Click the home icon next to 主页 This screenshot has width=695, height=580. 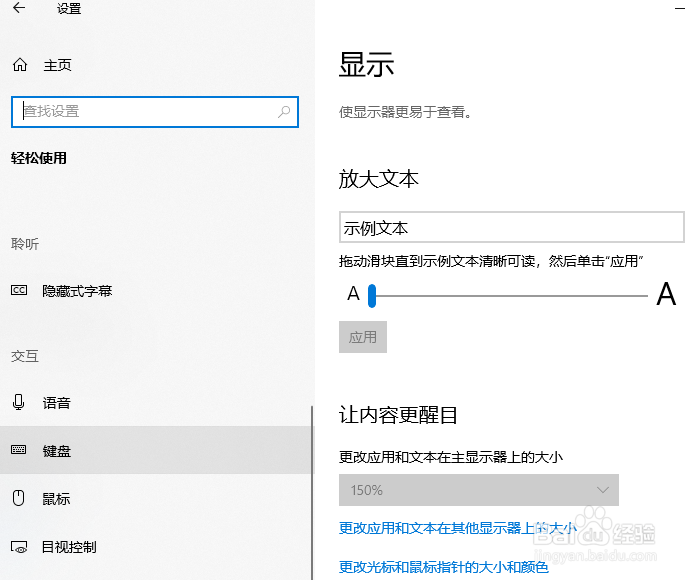click(x=20, y=65)
